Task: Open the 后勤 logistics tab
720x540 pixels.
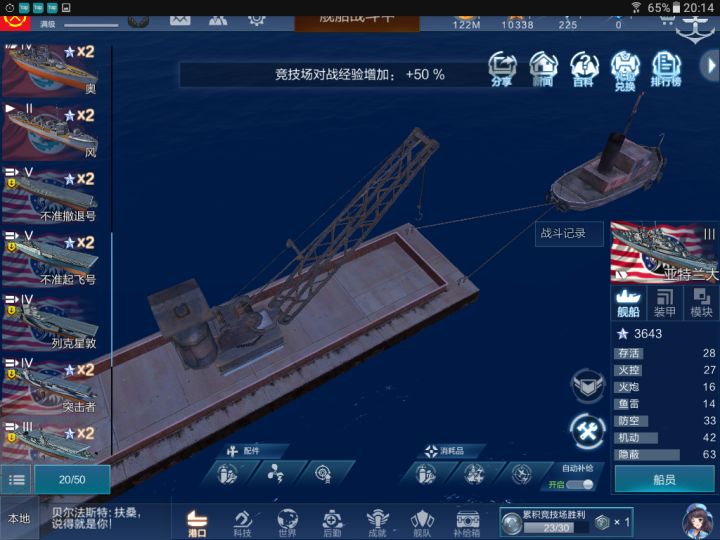Action: (x=332, y=523)
